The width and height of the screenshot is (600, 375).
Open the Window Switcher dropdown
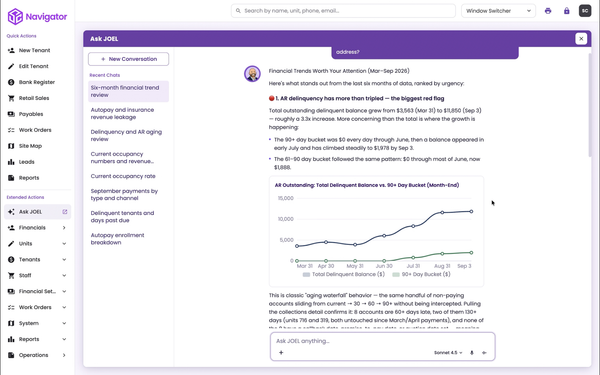point(498,11)
